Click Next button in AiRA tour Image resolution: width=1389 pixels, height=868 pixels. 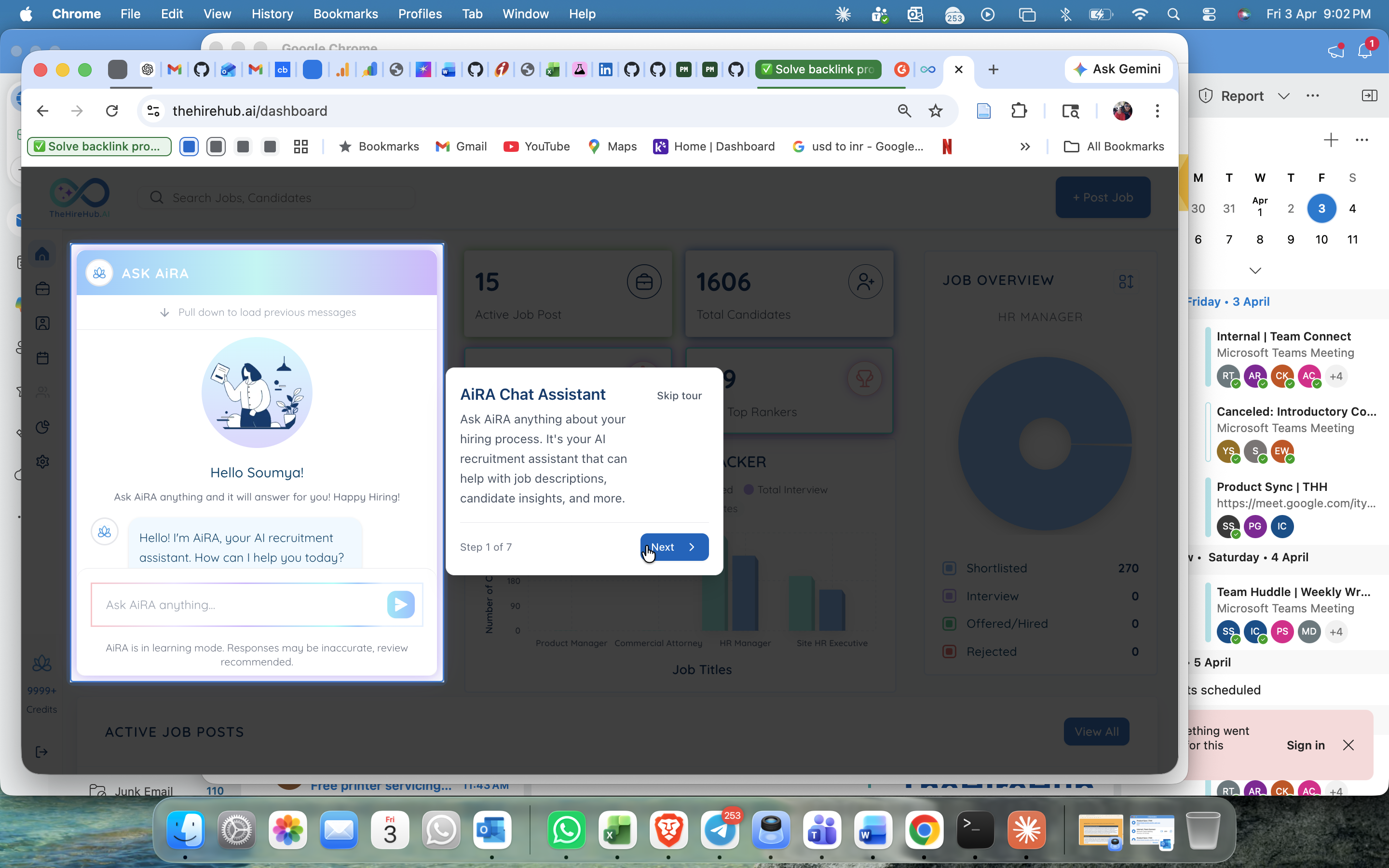(674, 547)
